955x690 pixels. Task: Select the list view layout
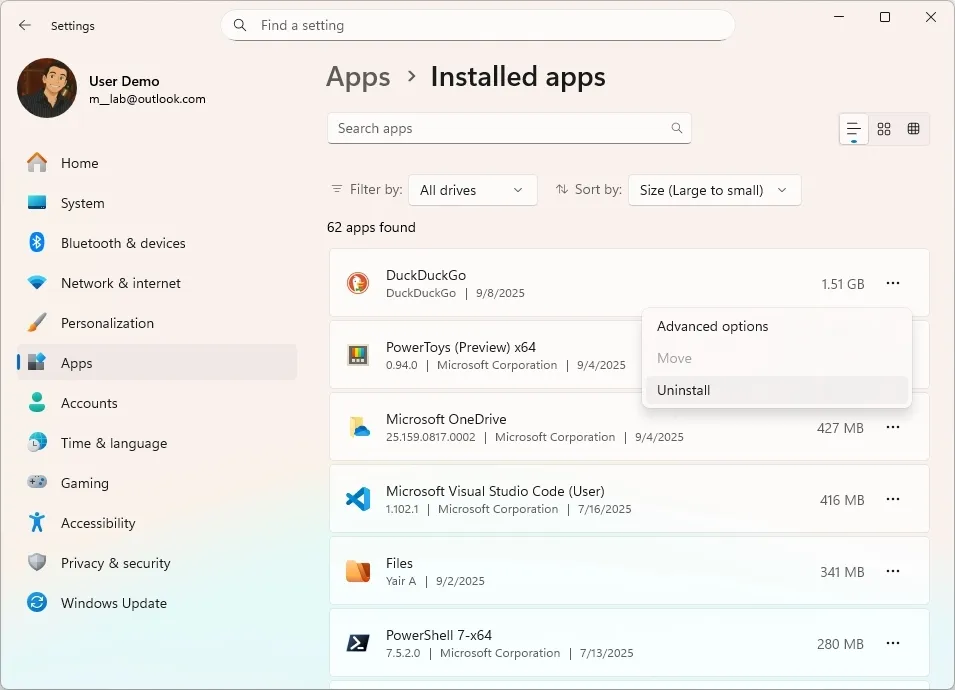[853, 129]
